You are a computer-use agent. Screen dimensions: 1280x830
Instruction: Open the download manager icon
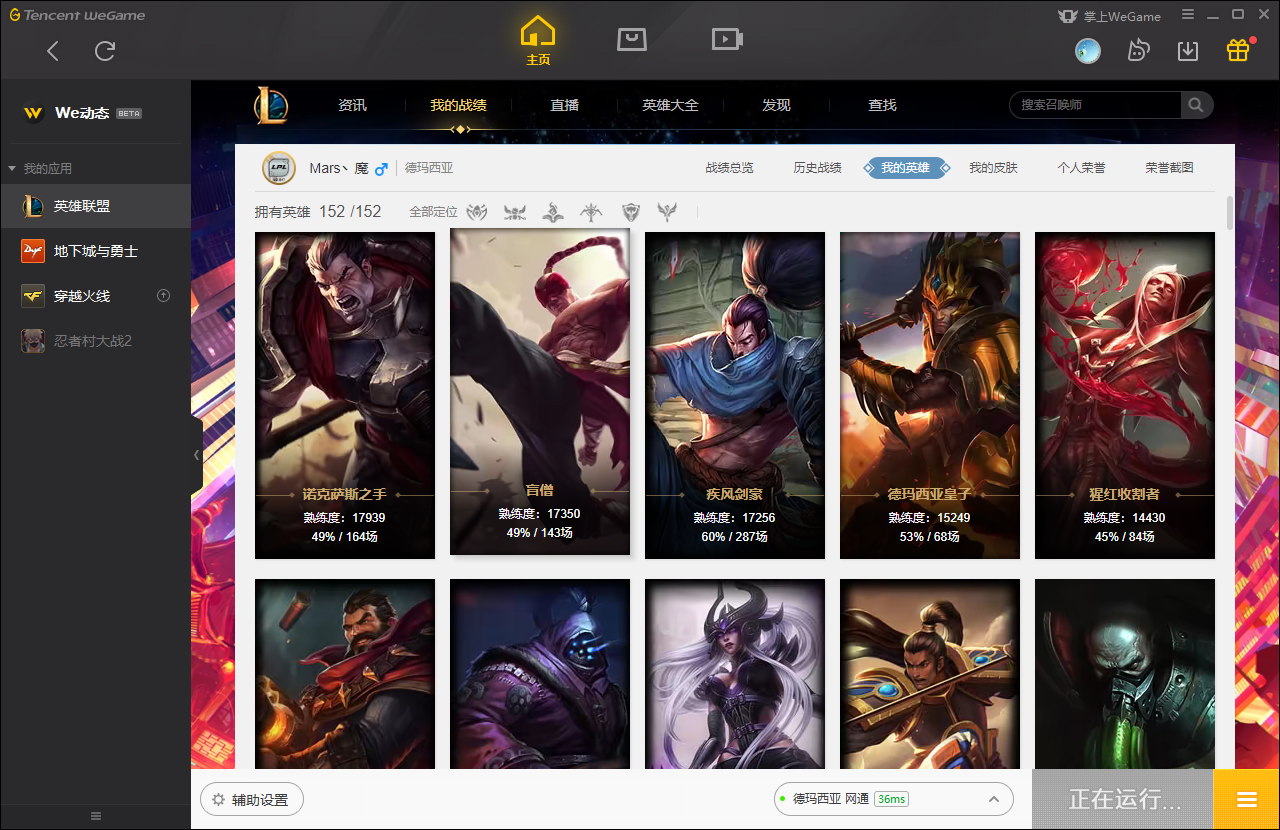coord(1188,50)
